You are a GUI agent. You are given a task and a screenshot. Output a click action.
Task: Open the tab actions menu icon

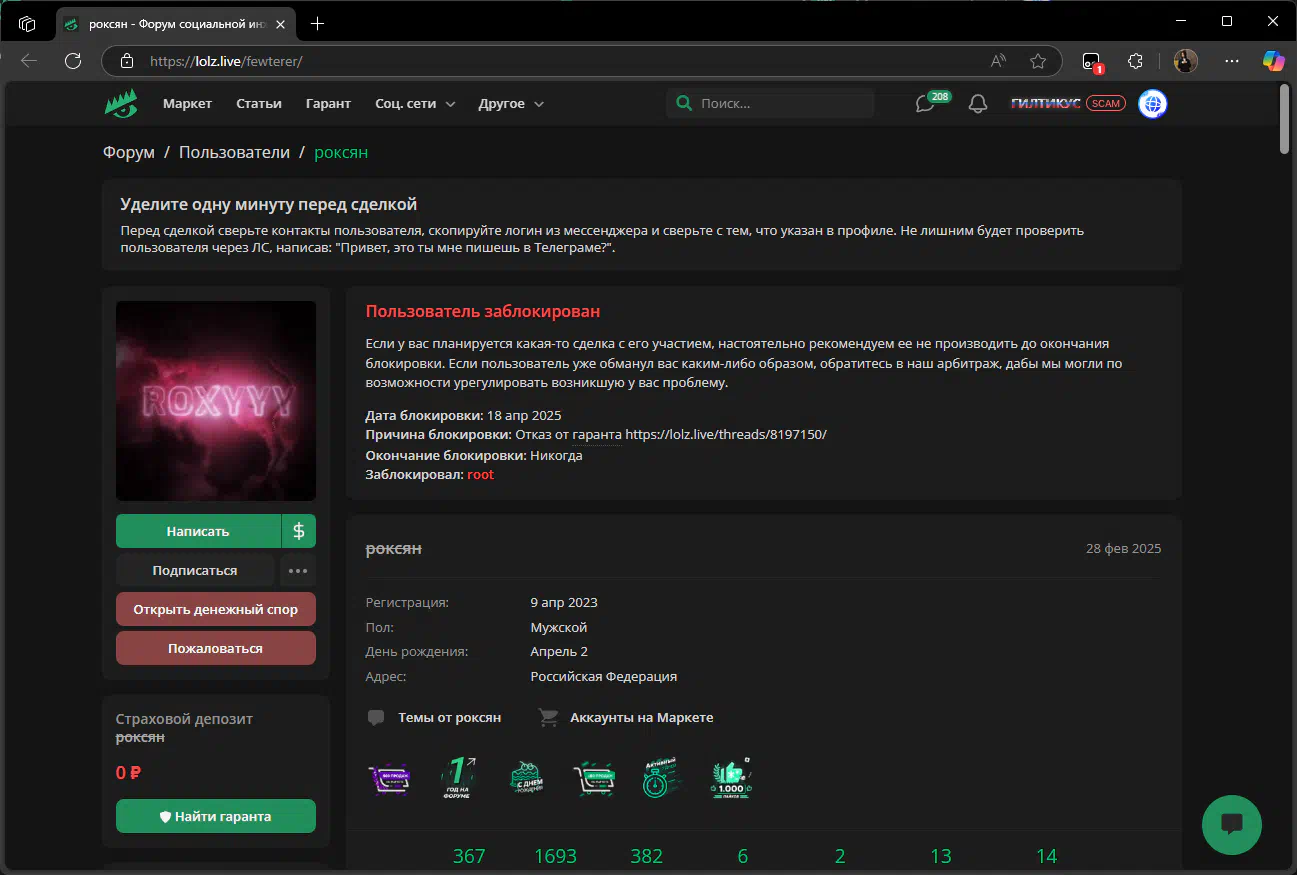27,23
